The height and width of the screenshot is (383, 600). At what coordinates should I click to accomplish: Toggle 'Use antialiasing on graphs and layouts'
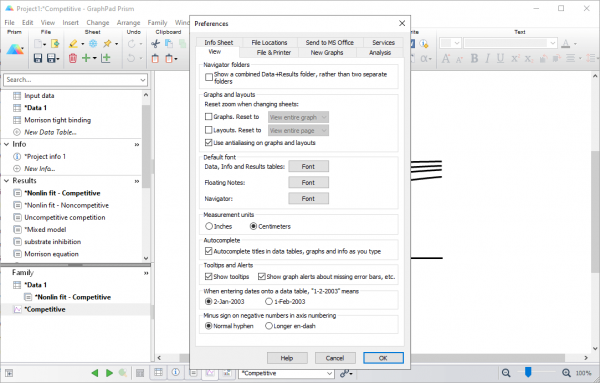pos(209,143)
